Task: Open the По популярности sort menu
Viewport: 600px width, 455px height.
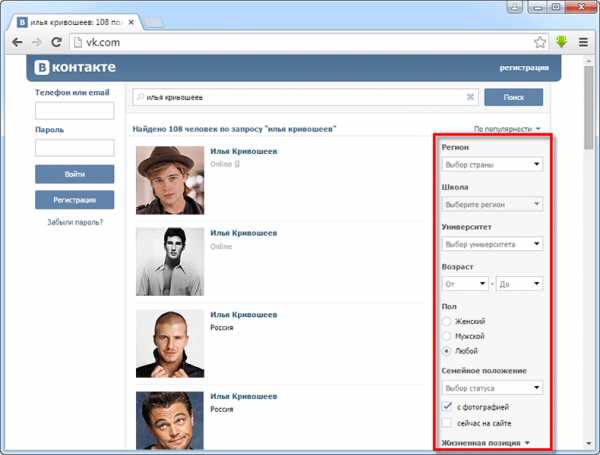Action: [x=507, y=129]
